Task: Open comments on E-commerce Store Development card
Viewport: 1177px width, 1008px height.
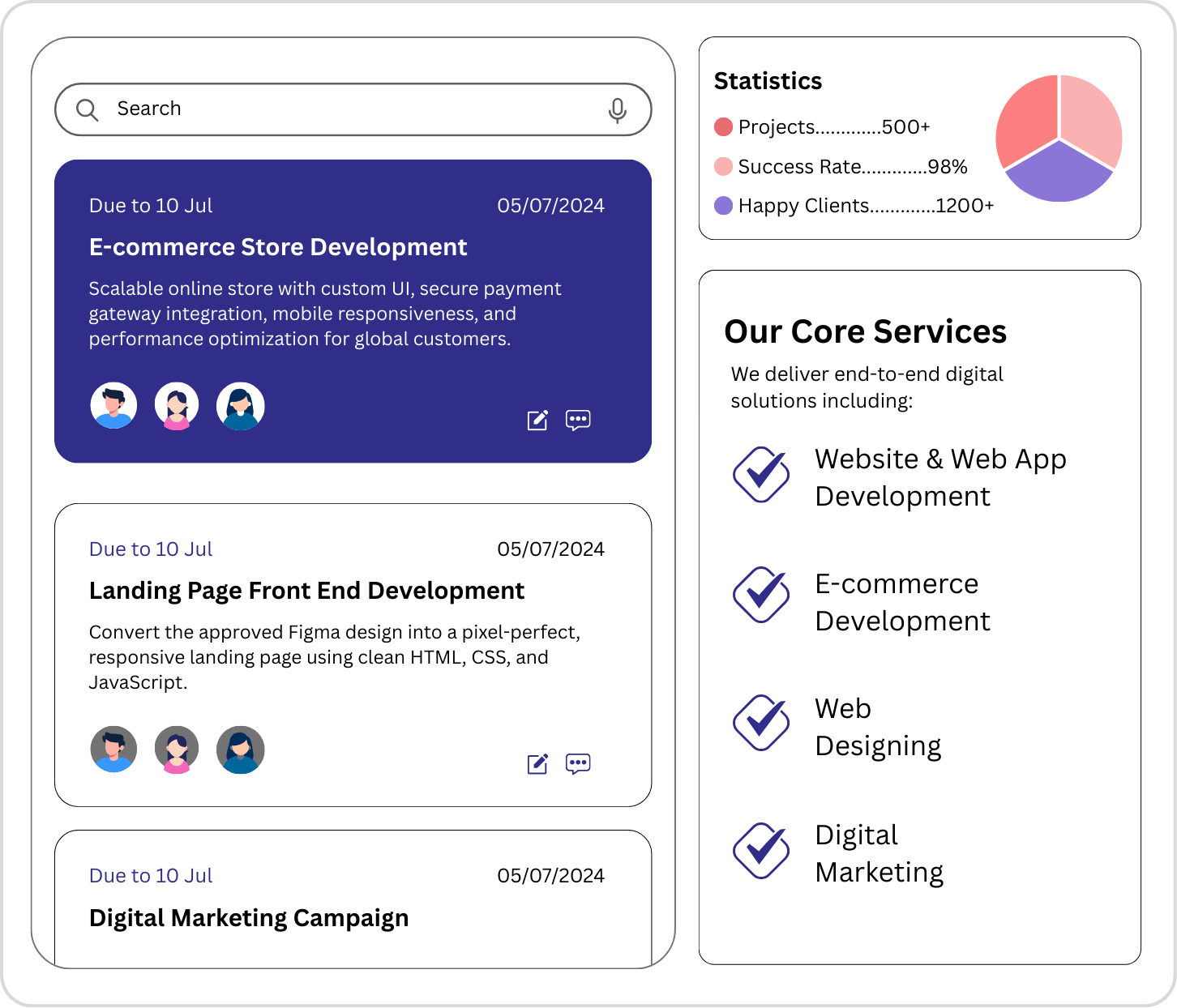Action: coord(578,420)
